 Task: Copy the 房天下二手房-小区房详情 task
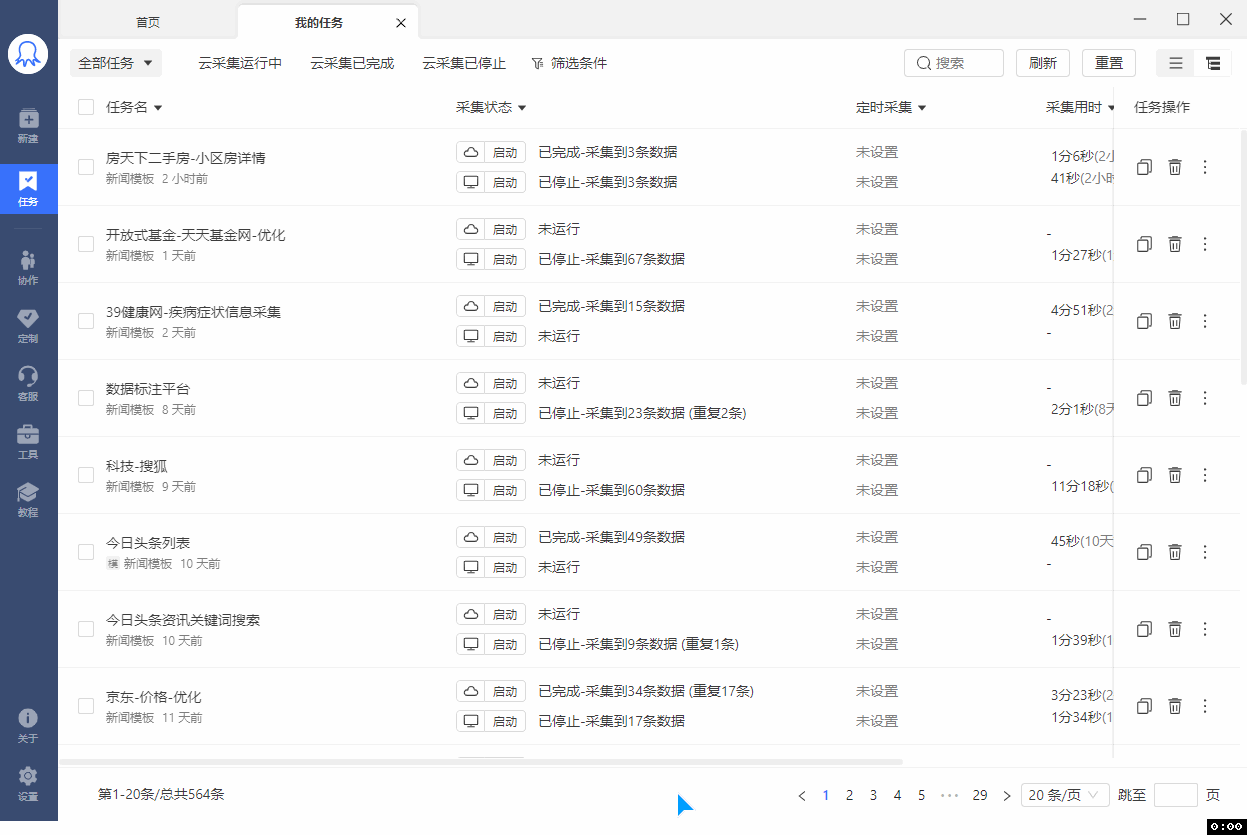coord(1145,167)
